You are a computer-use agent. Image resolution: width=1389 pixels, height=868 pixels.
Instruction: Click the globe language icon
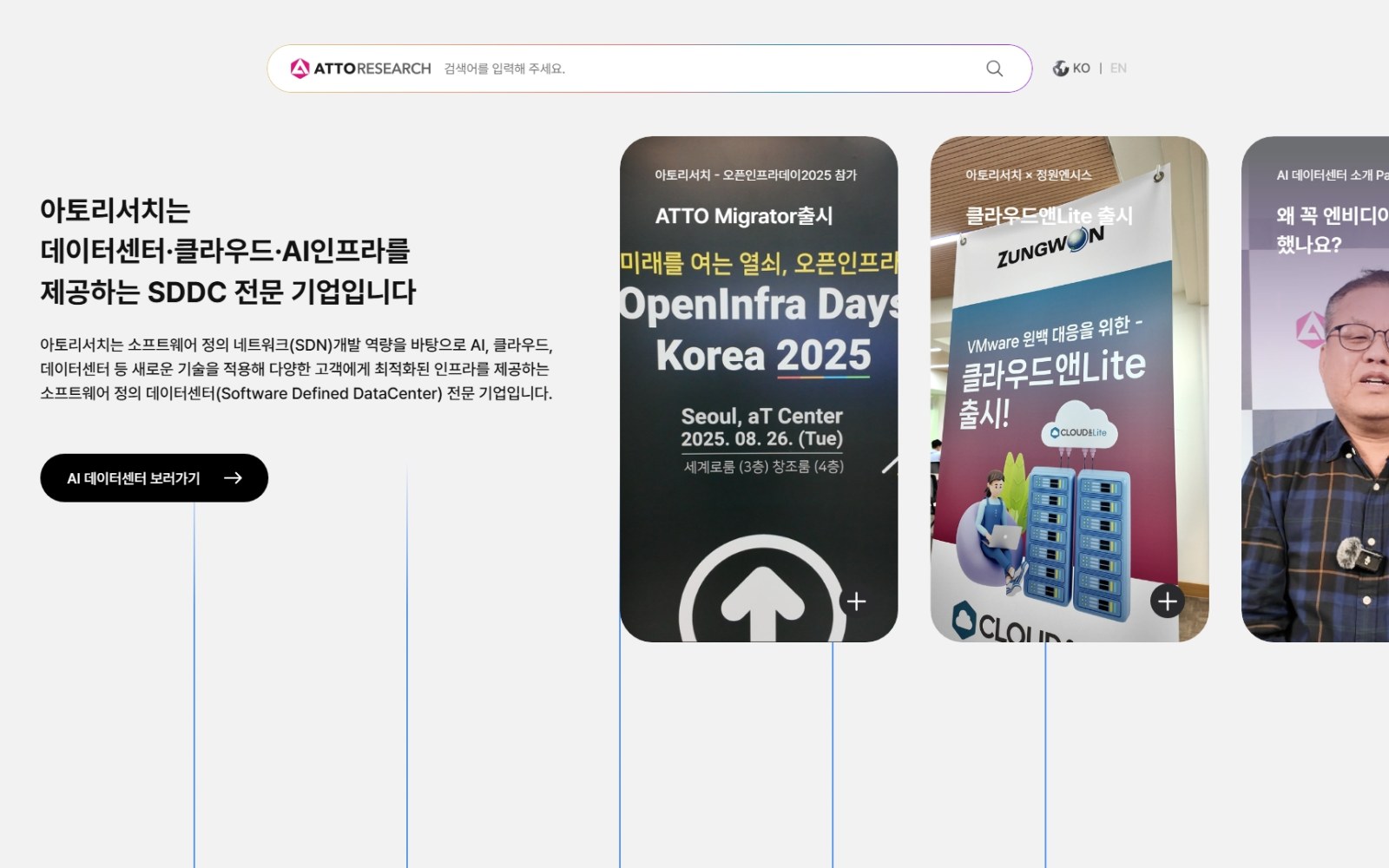(1060, 69)
